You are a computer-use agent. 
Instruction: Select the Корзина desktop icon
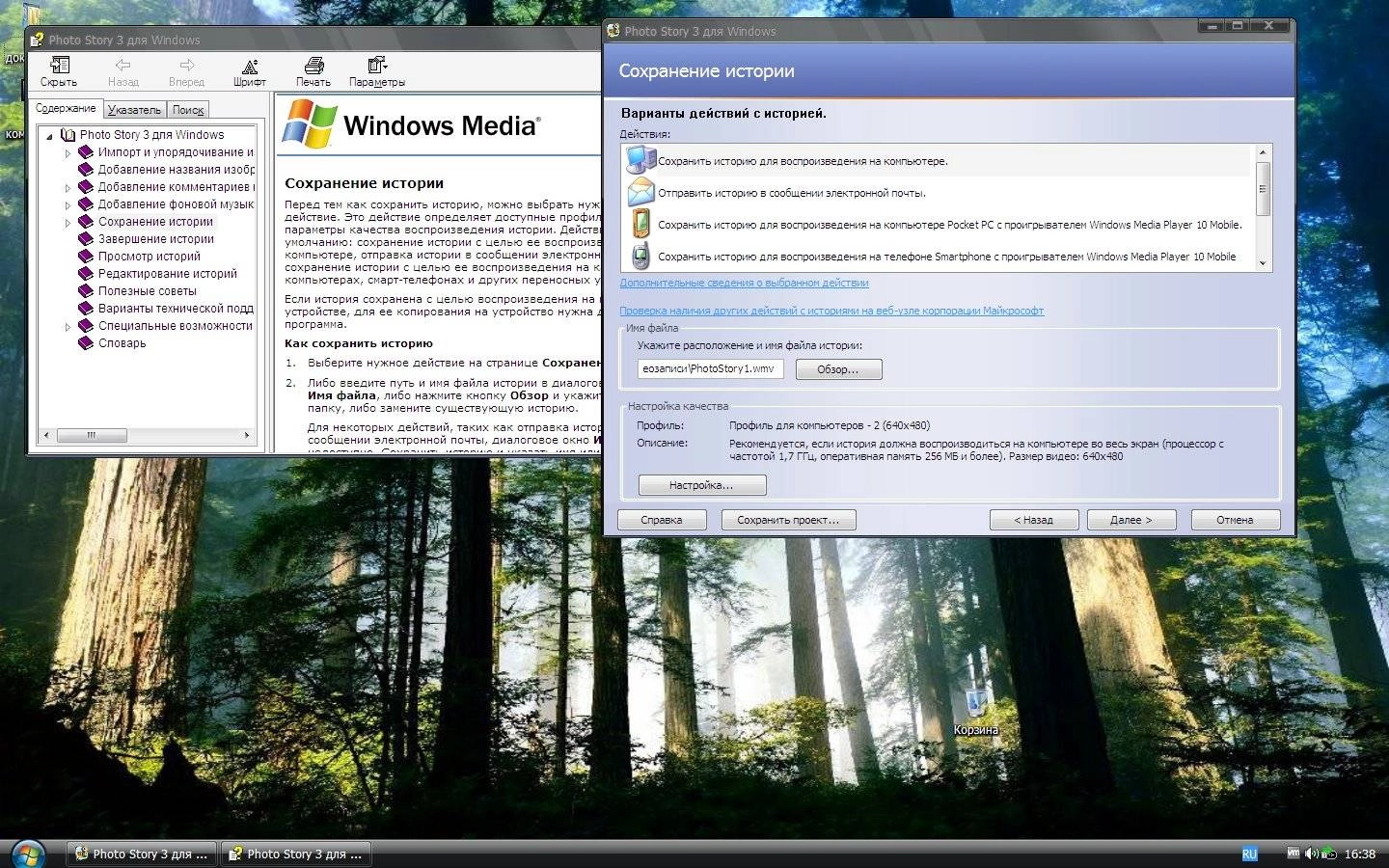(975, 714)
